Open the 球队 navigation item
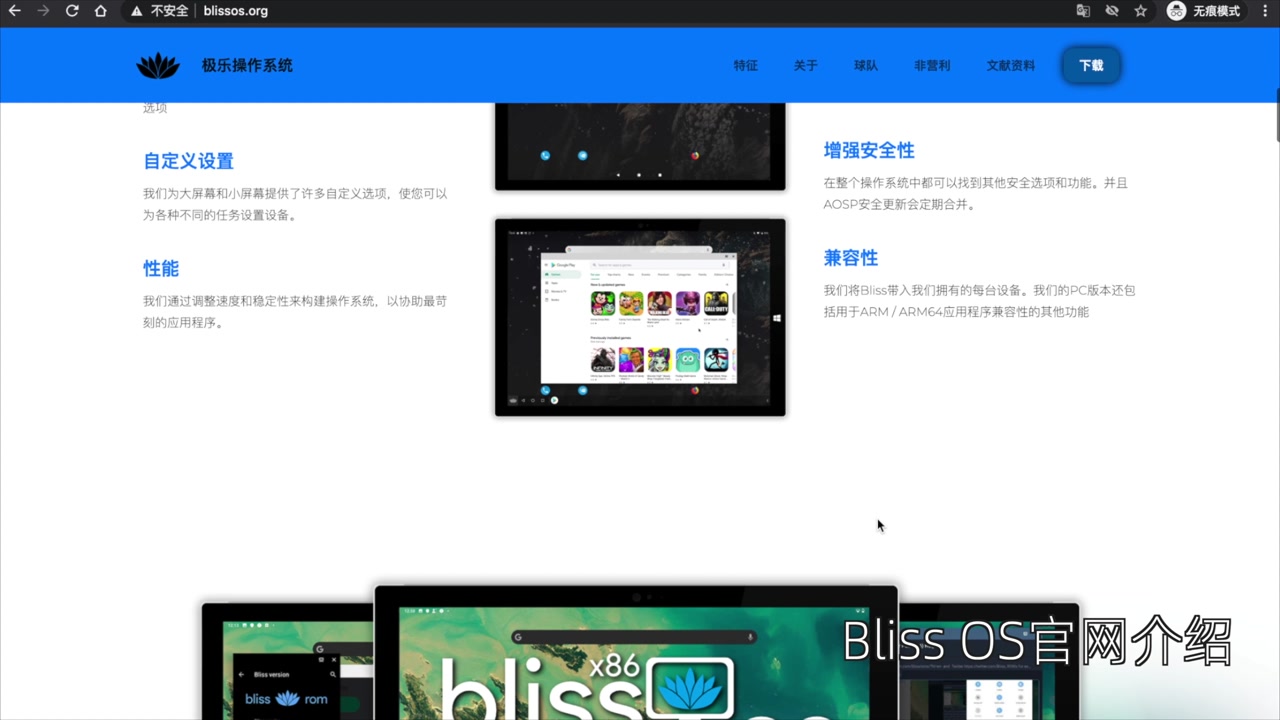Viewport: 1280px width, 720px height. (x=866, y=66)
